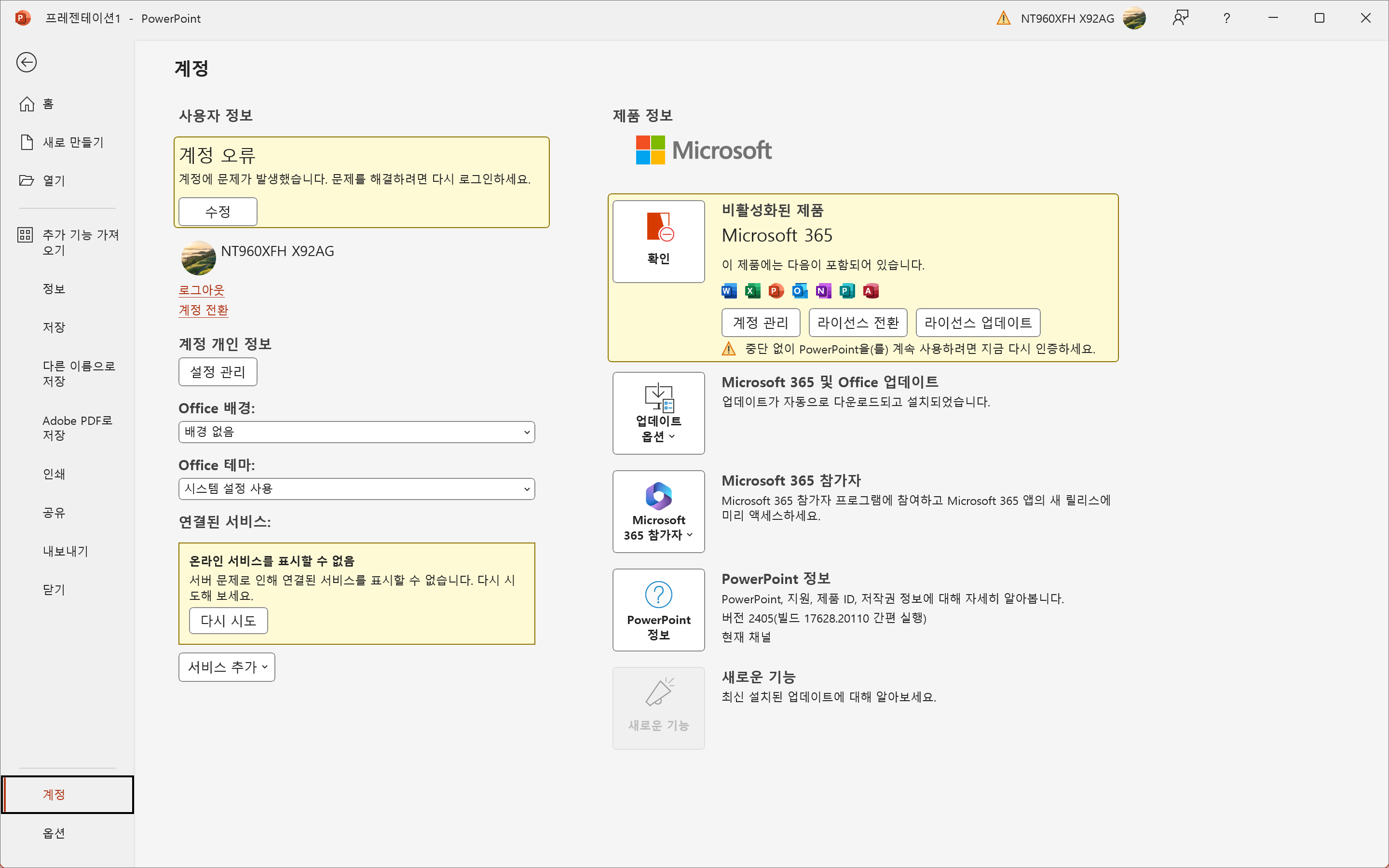Go back using the circled arrow

click(x=27, y=62)
